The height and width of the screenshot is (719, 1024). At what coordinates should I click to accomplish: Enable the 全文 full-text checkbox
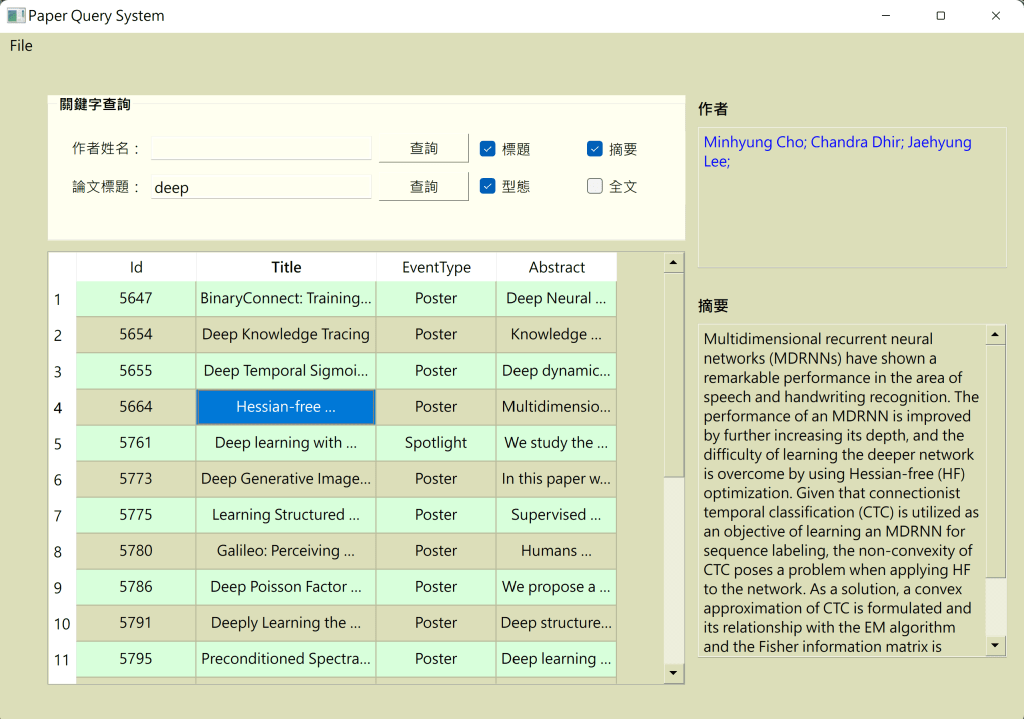coord(595,186)
